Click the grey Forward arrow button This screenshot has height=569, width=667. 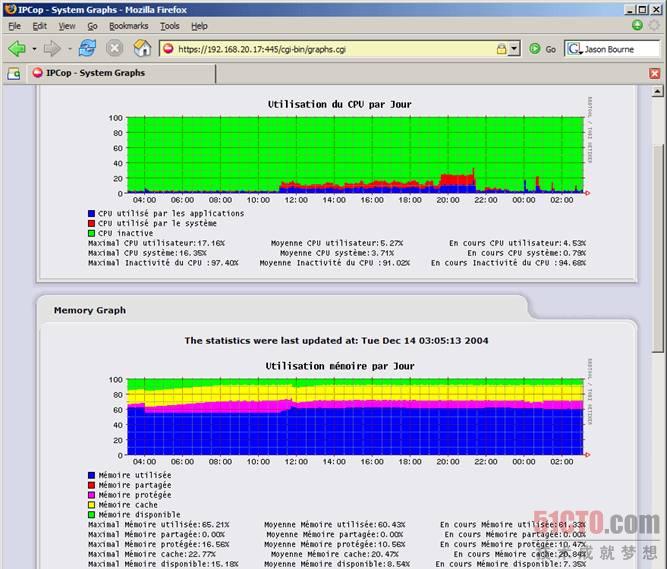(x=52, y=48)
